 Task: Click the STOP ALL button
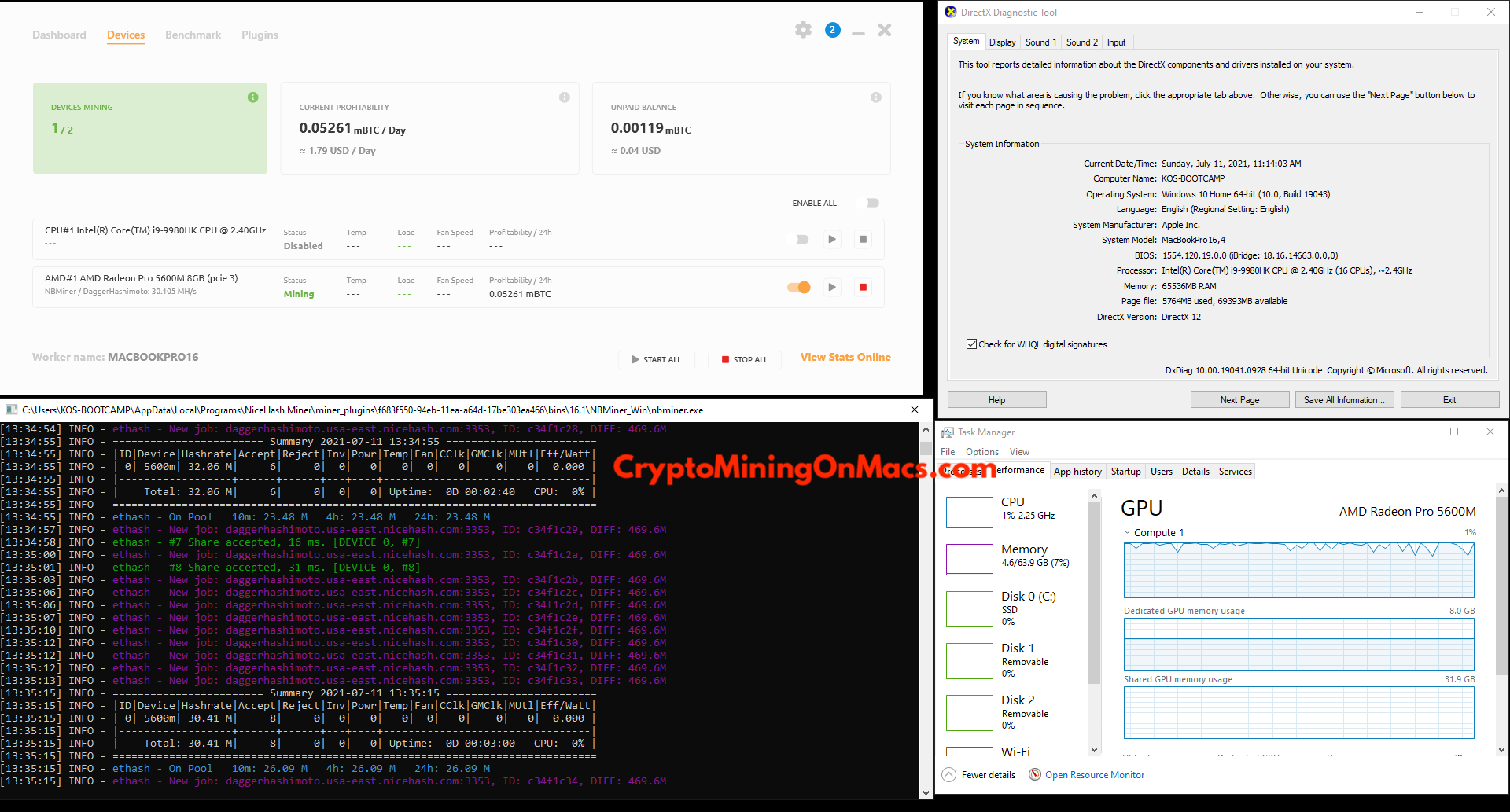click(745, 359)
